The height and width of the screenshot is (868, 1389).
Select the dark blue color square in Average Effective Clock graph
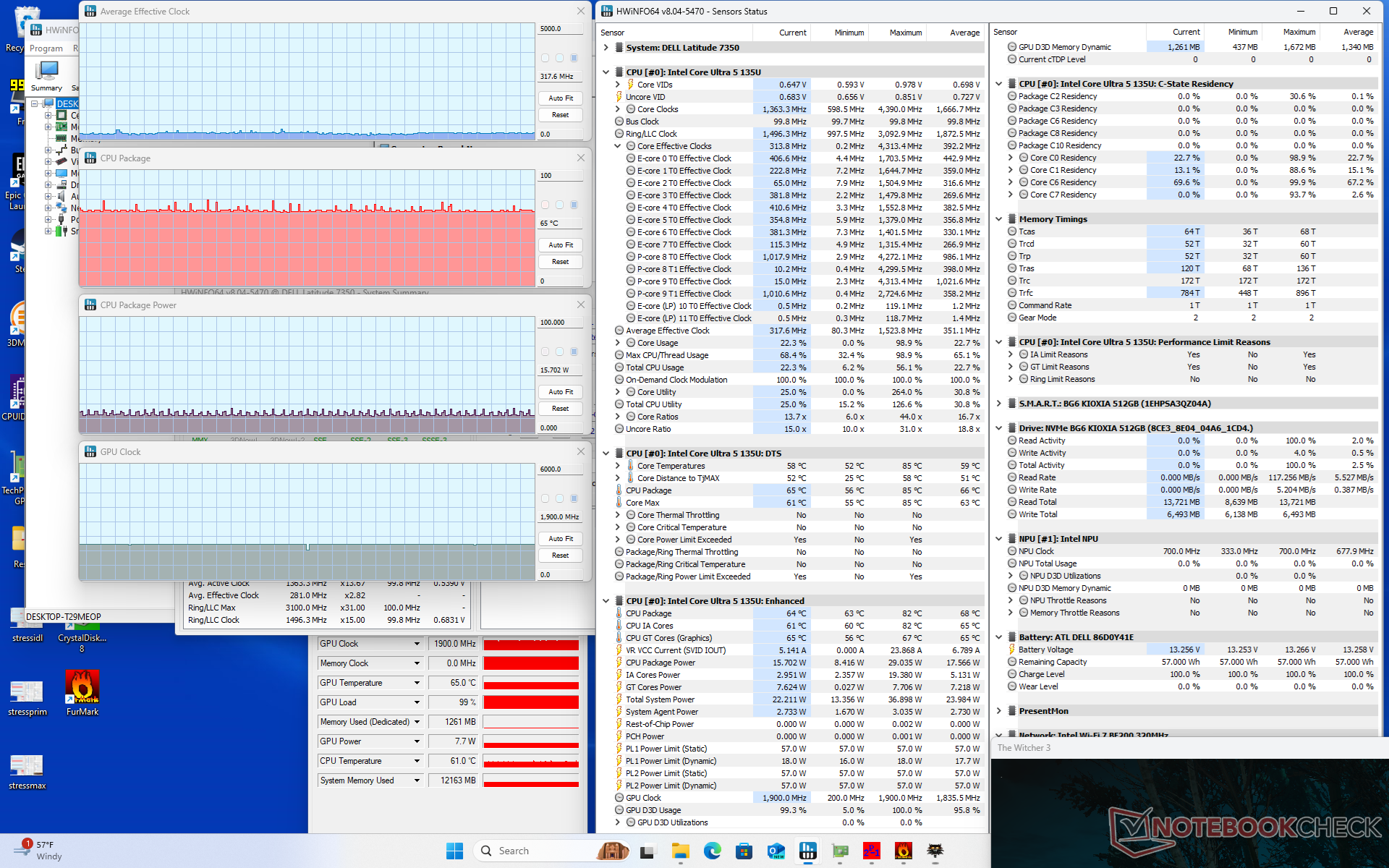574,58
